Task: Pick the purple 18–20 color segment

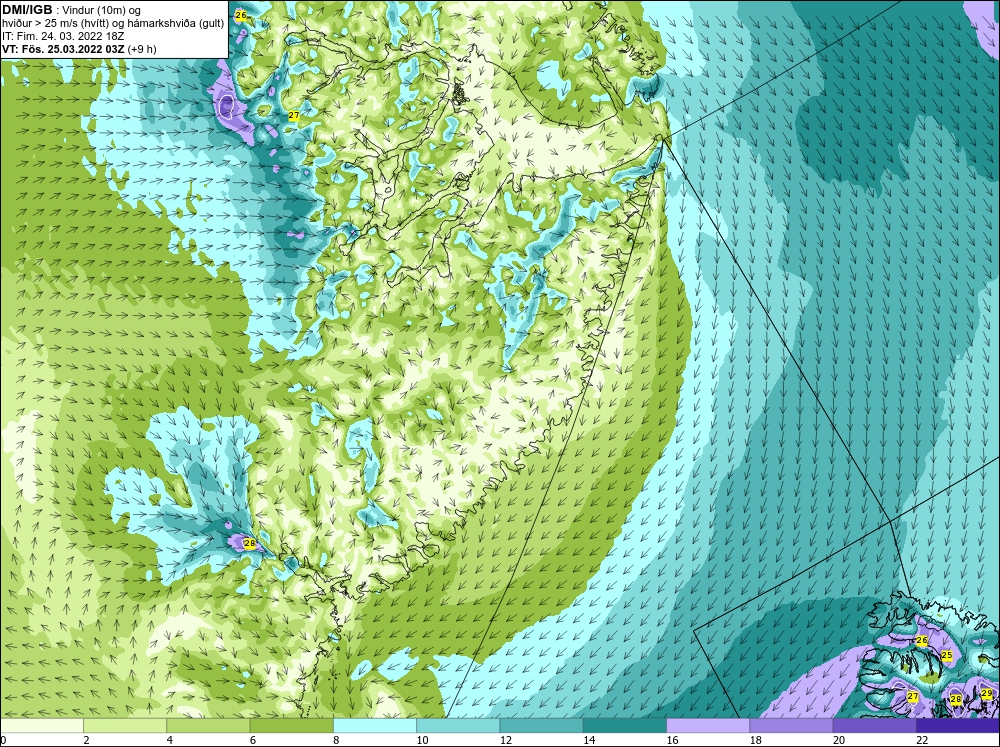Action: tap(791, 726)
